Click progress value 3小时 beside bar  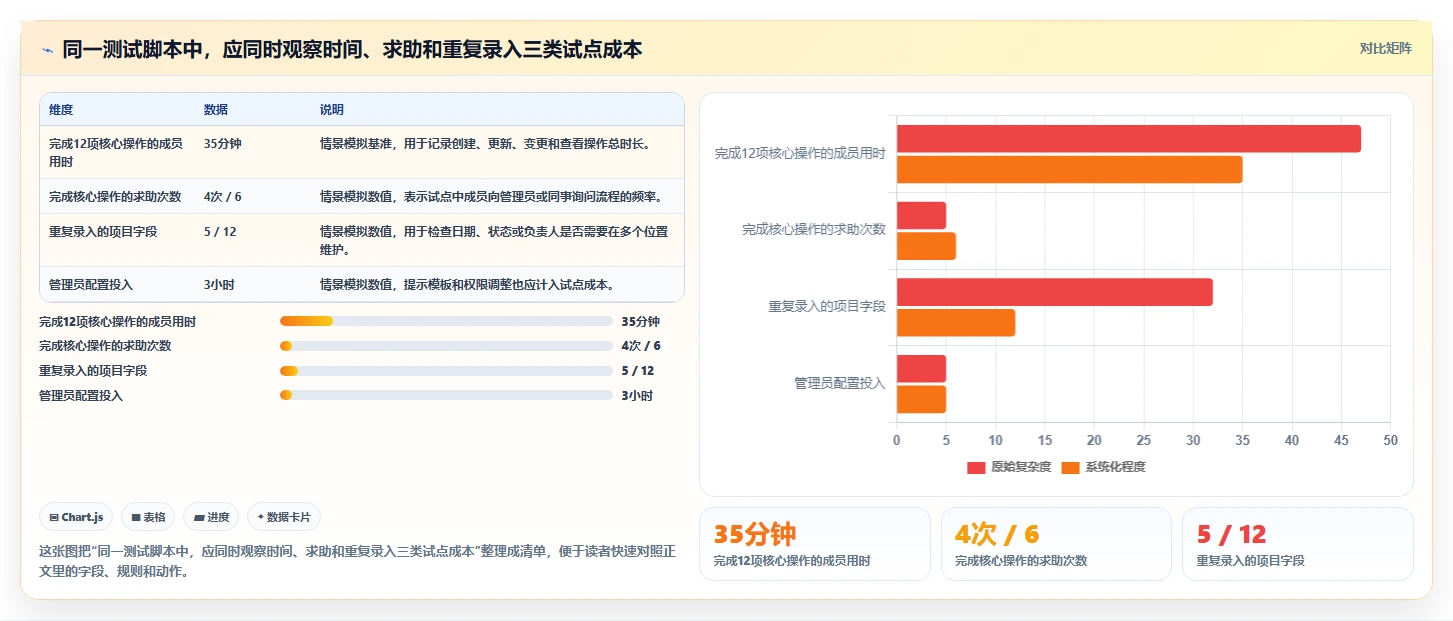tap(637, 395)
